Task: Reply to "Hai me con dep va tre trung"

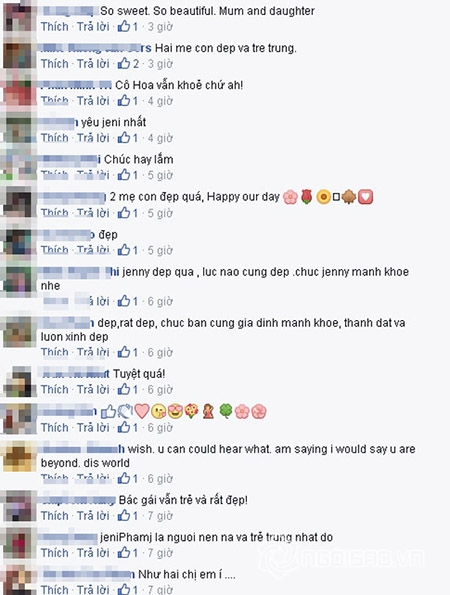Action: pos(93,63)
